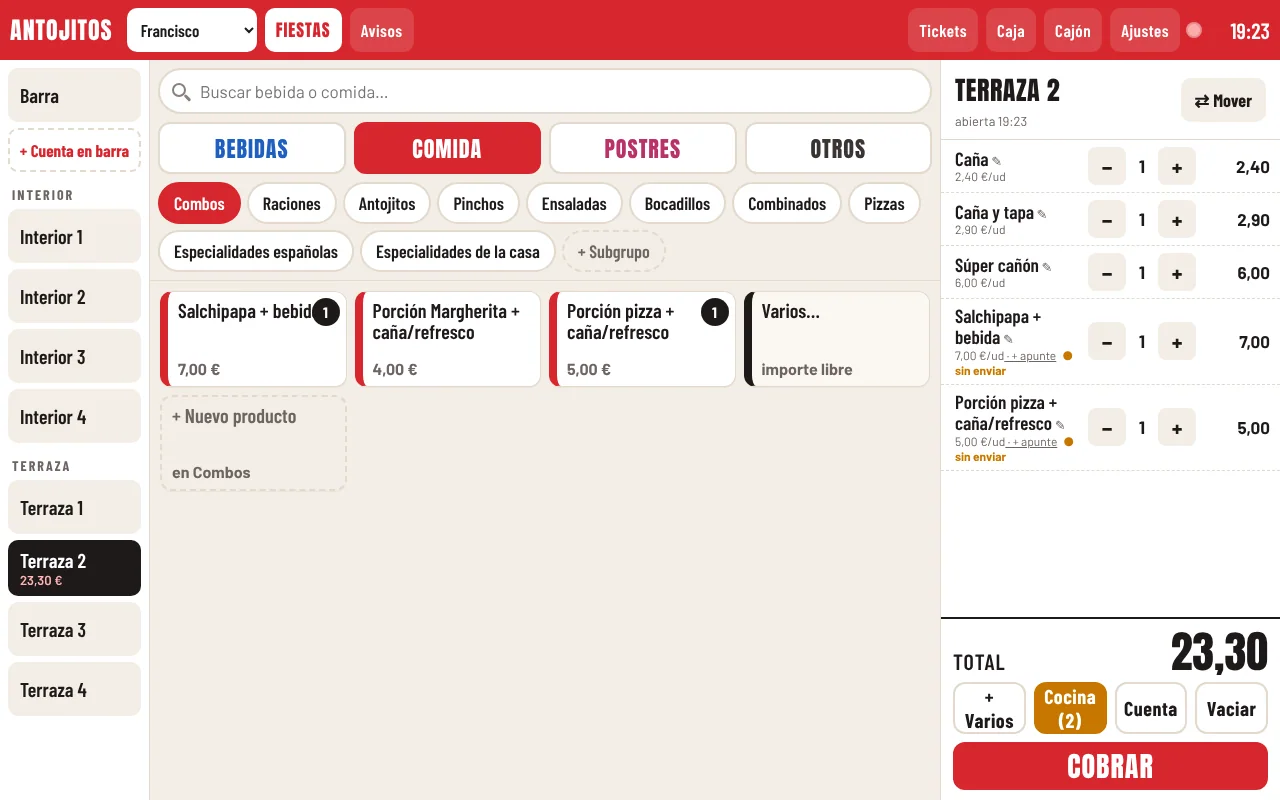Screen dimensions: 1280x800
Task: Add a new subgroup with + Subgrupo
Action: pyautogui.click(x=614, y=252)
